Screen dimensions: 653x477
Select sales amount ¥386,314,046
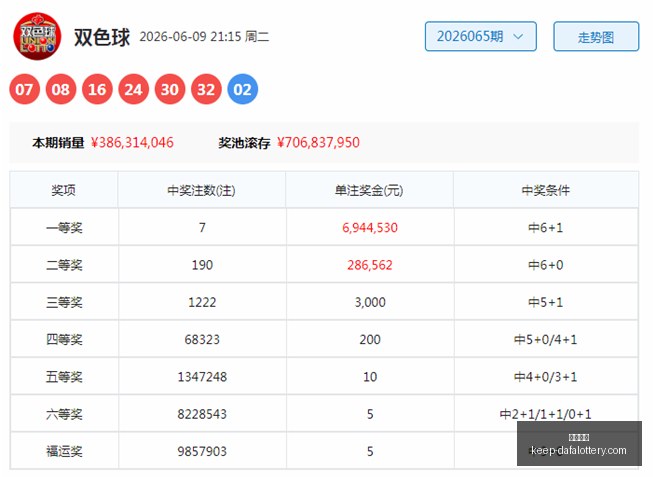click(132, 142)
